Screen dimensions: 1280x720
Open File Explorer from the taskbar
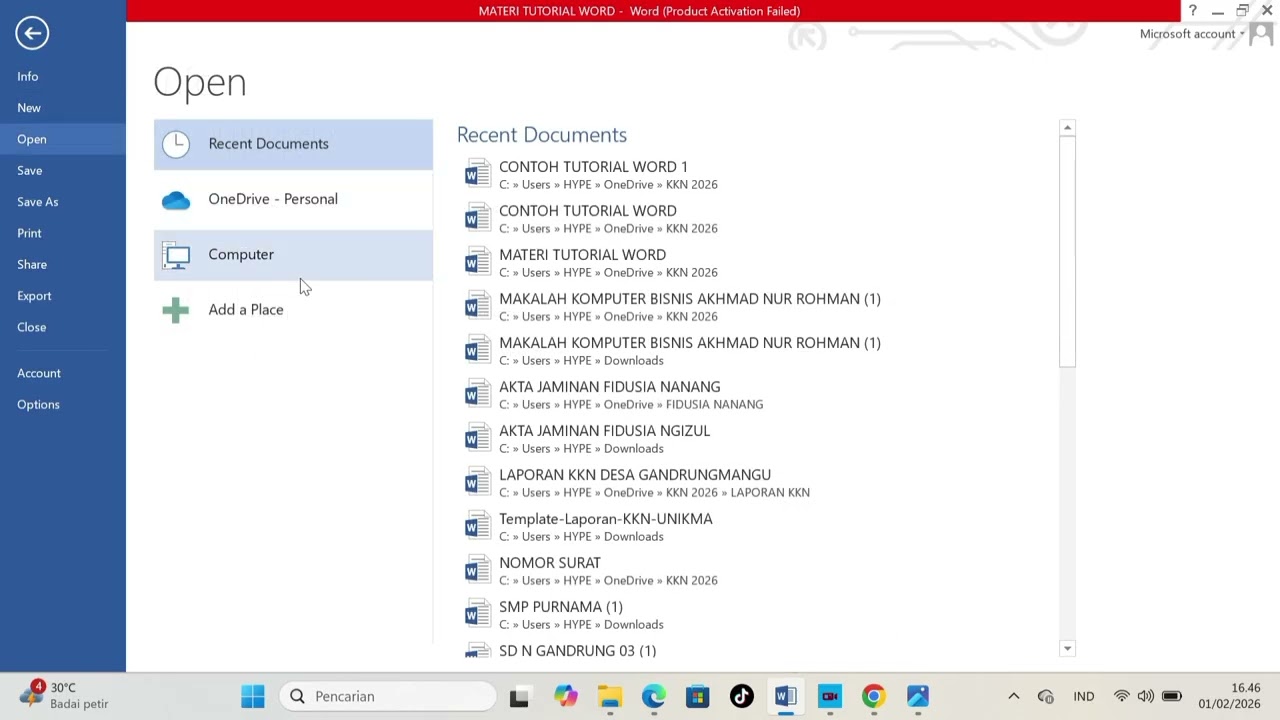point(610,696)
